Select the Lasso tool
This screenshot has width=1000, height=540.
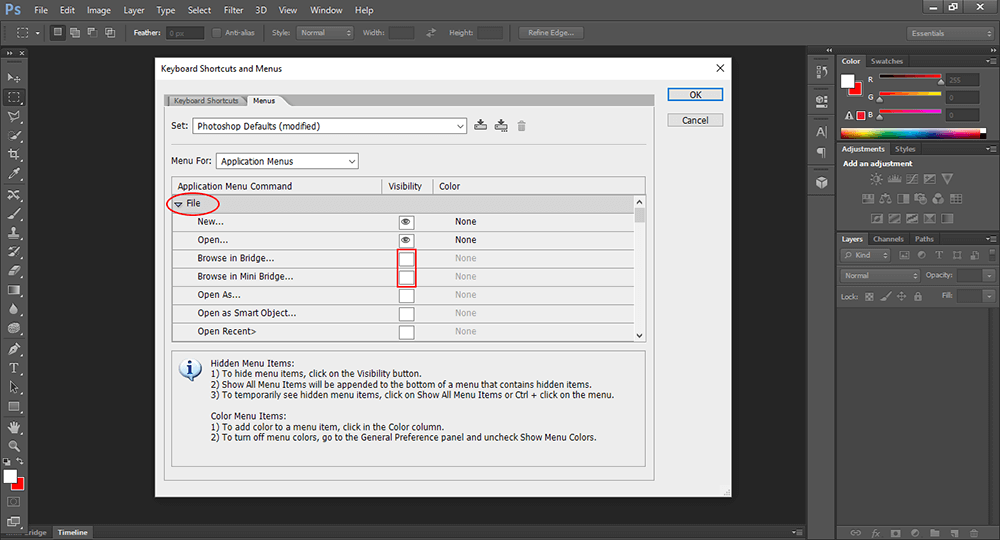click(x=13, y=117)
